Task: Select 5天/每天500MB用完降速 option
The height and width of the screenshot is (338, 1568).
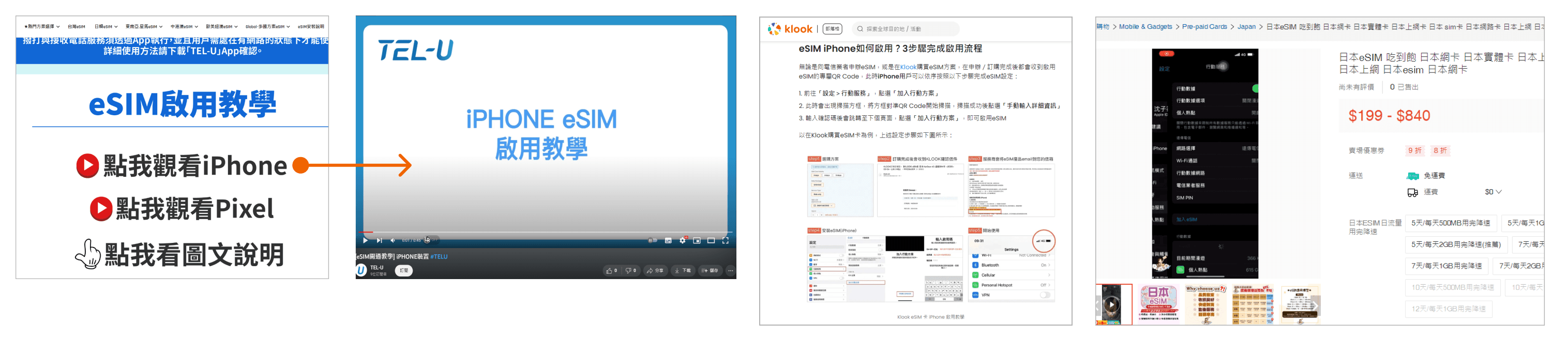Action: pos(1451,223)
